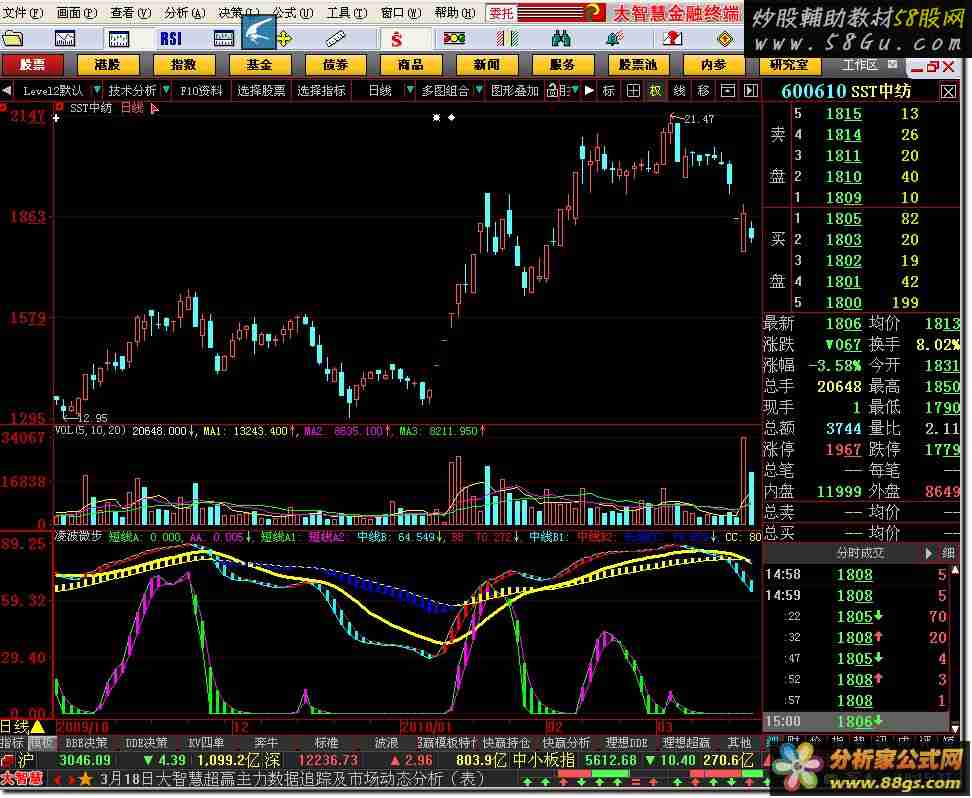
Task: Select the DDE决策 indicator tab
Action: [146, 743]
